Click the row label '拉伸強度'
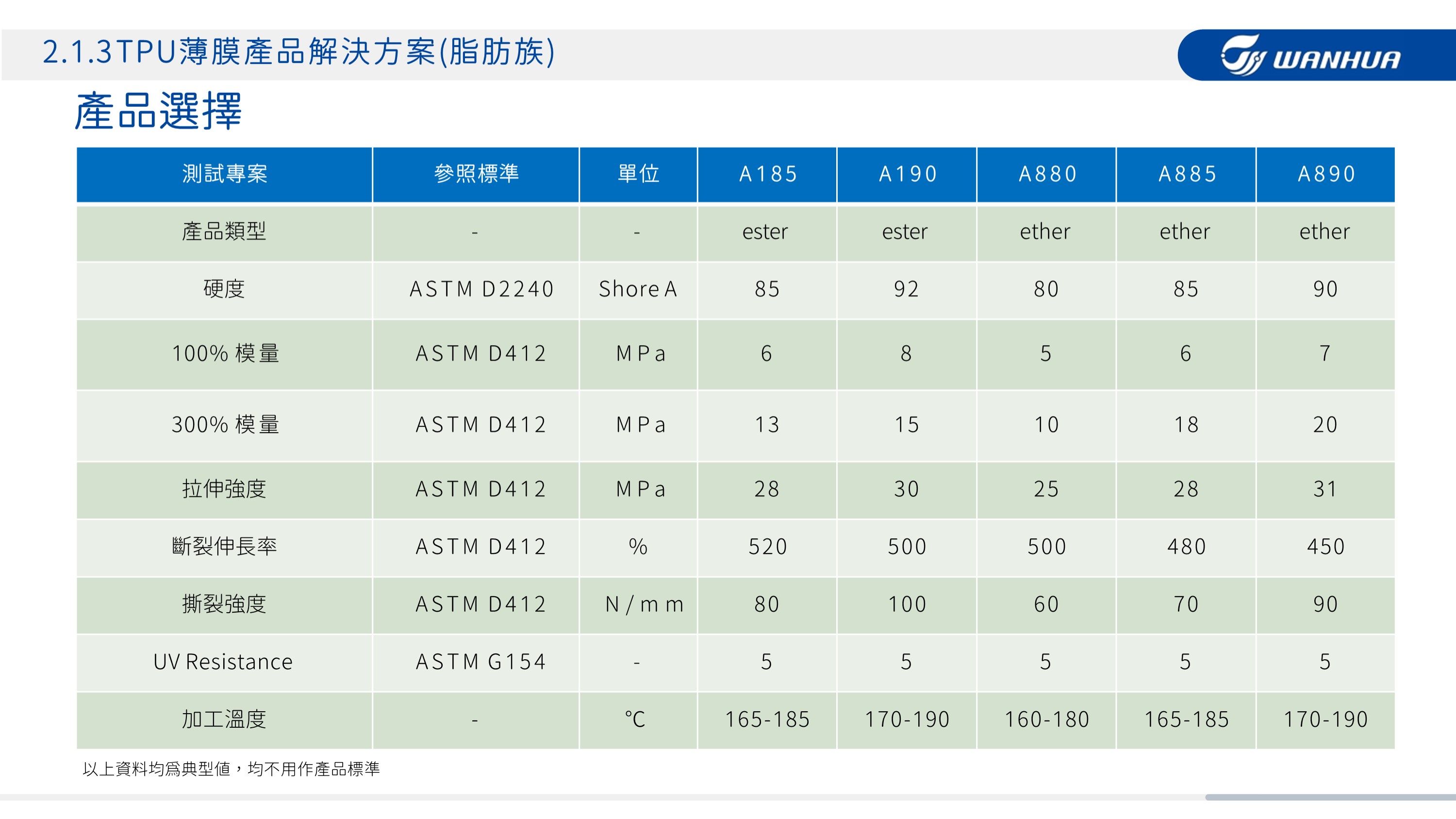 pyautogui.click(x=224, y=489)
